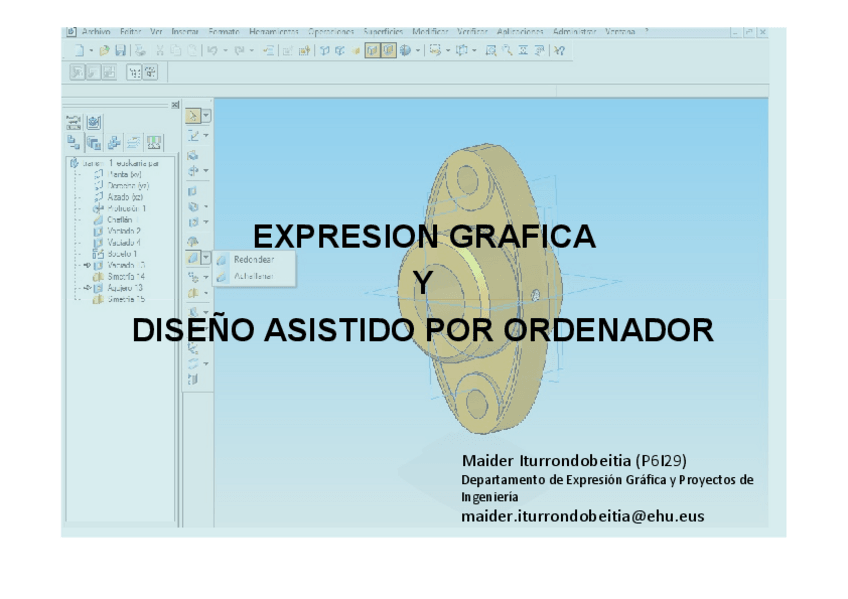Click the yellow 3D flange model

coord(480,289)
